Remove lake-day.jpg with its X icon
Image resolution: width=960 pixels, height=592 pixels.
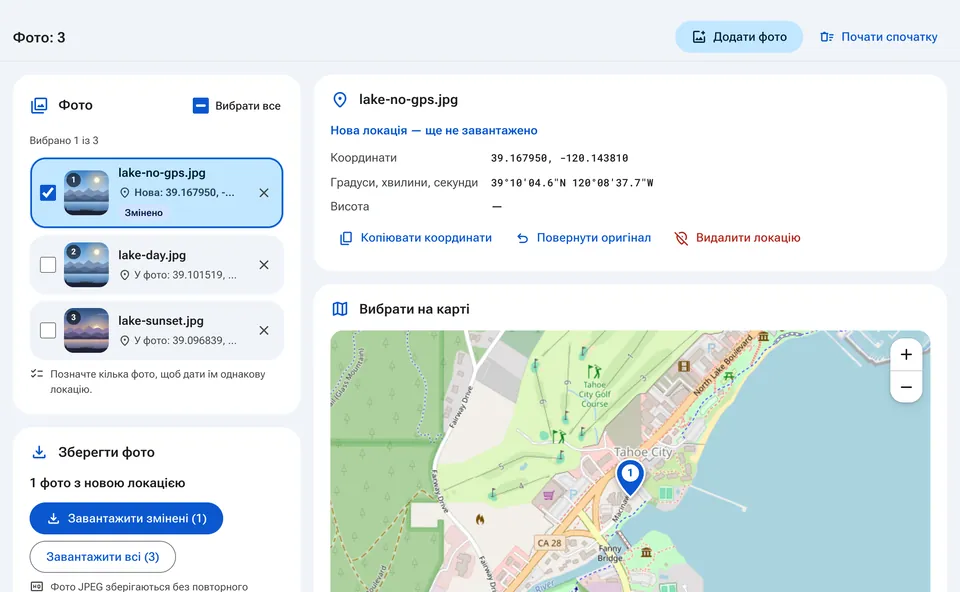click(264, 264)
